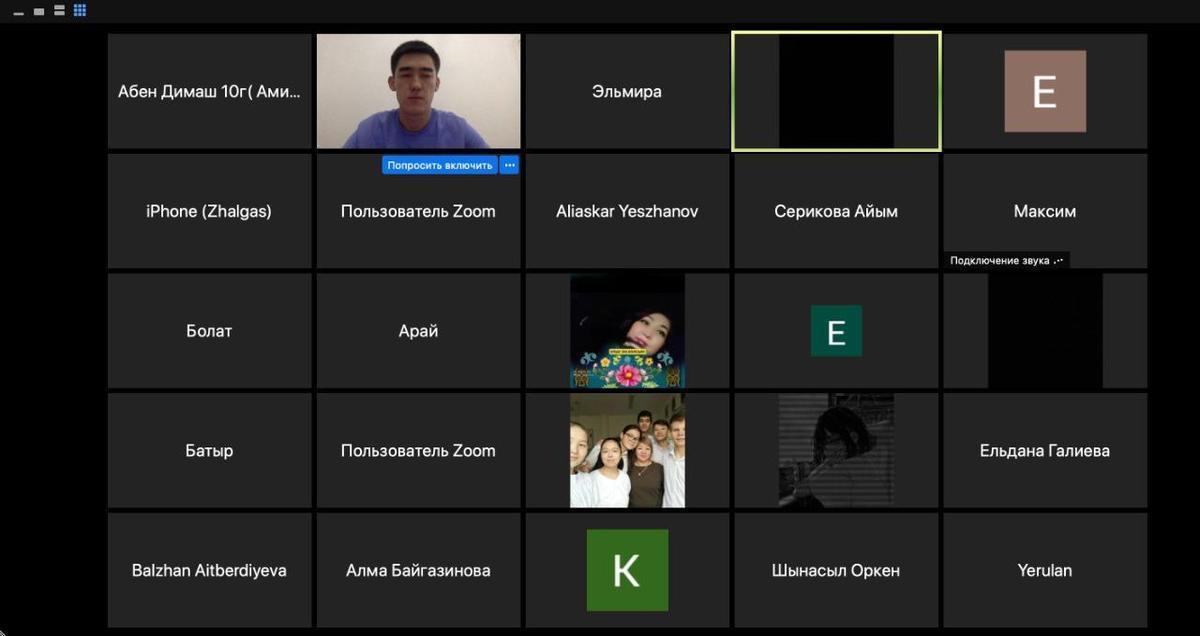Select the iPhone (Zhalgas) participant tile
The width and height of the screenshot is (1200, 636).
coord(209,211)
